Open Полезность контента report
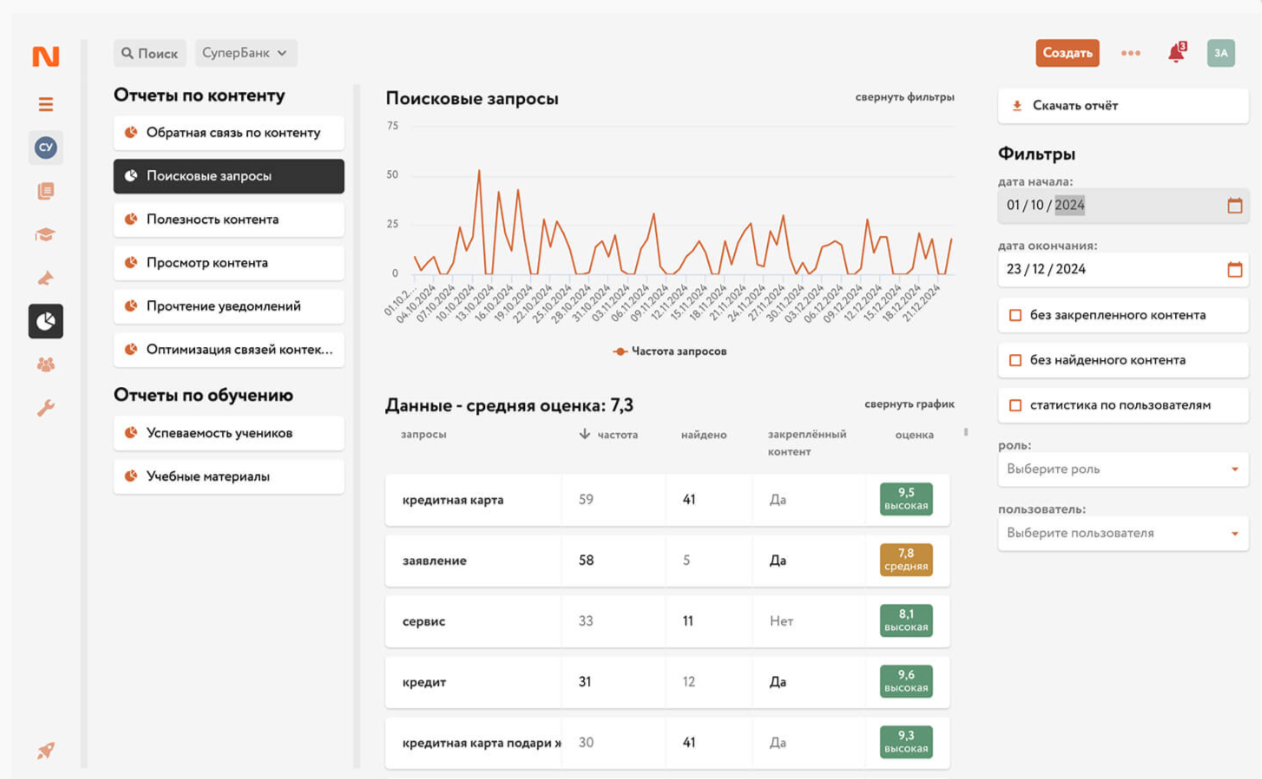1262x779 pixels. 229,219
